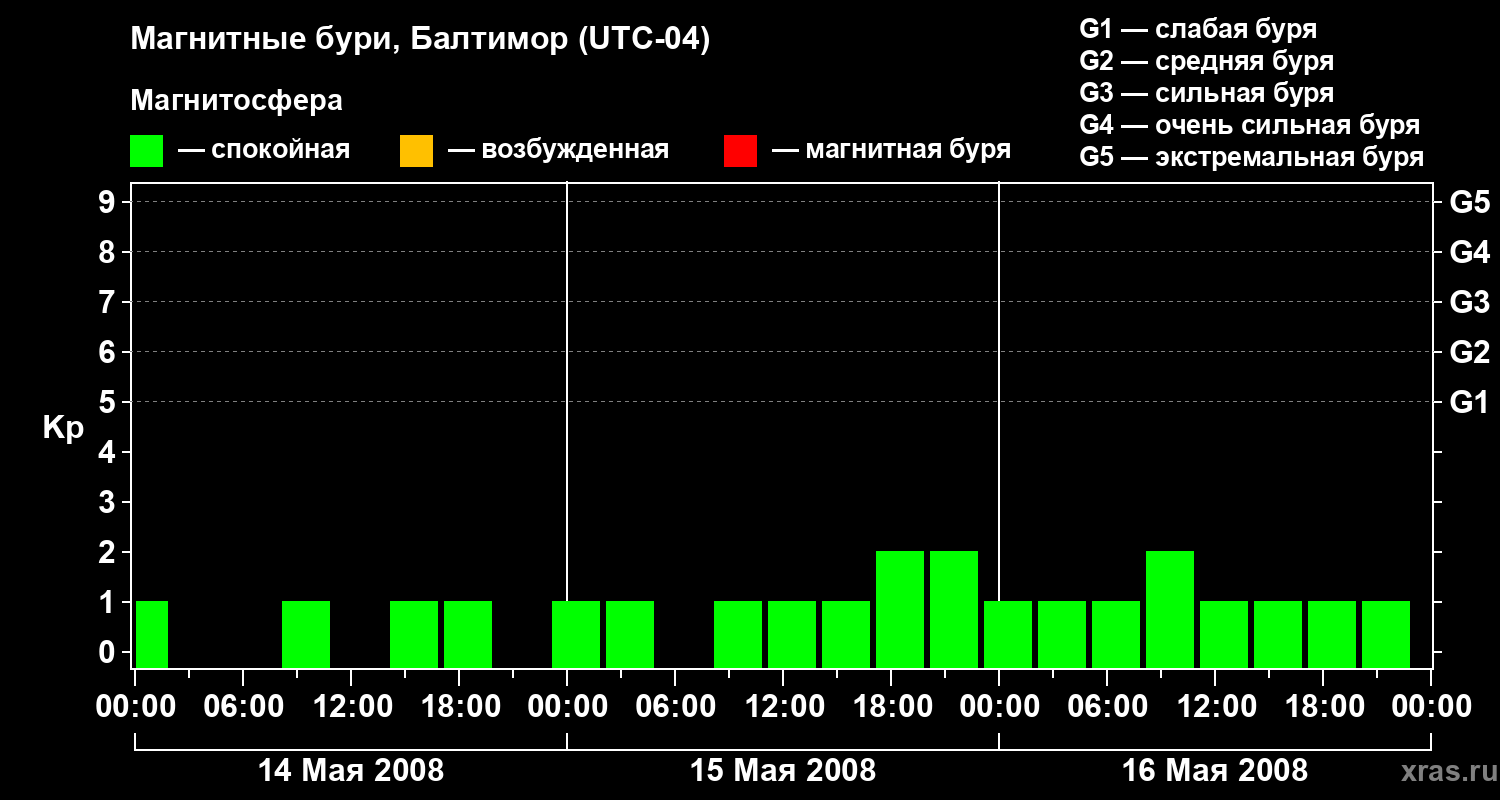Click the 'G5 — экстремальная буря' legend line

(x=1251, y=157)
